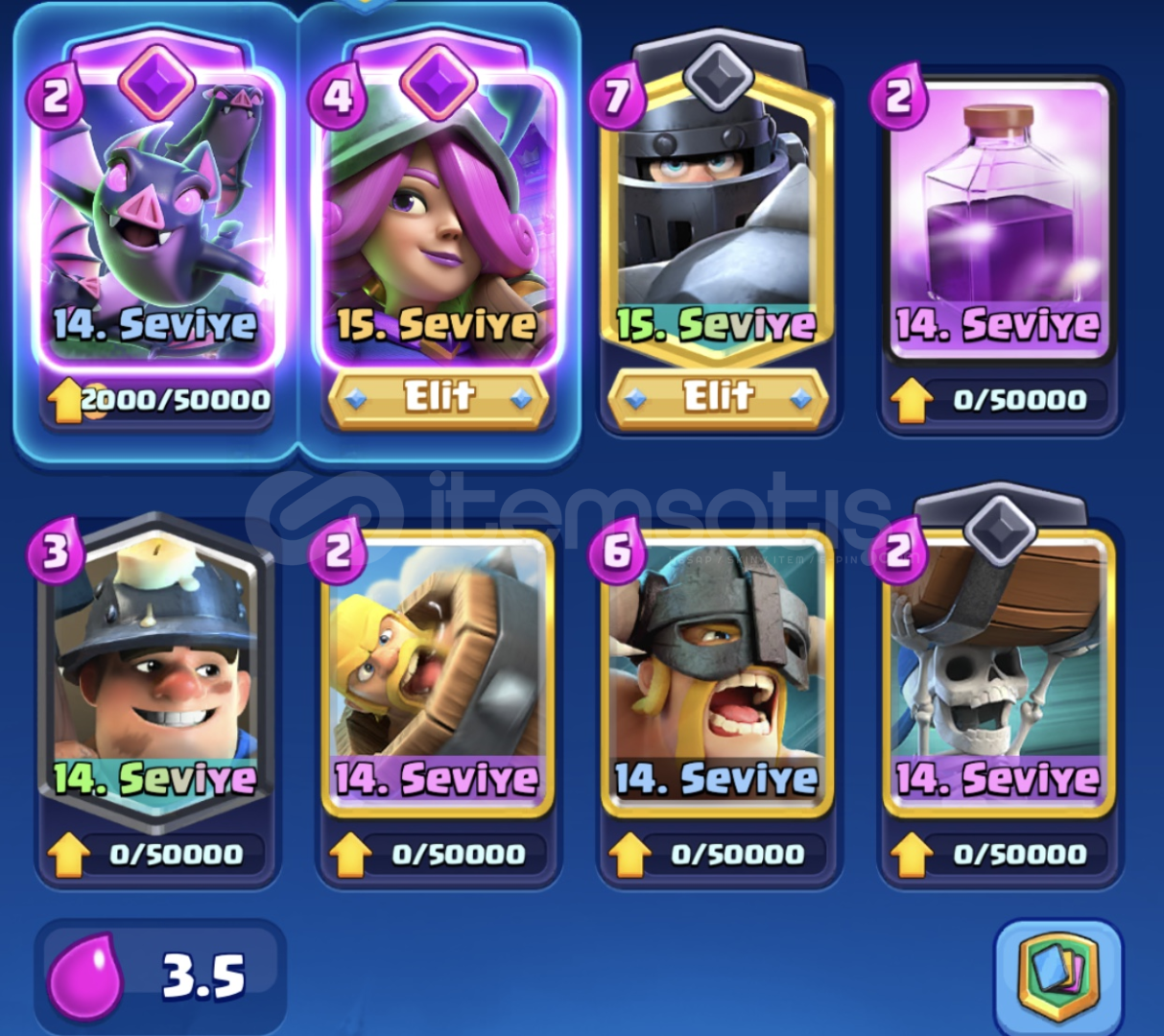
Task: Click the average elixir drop icon
Action: point(86,977)
